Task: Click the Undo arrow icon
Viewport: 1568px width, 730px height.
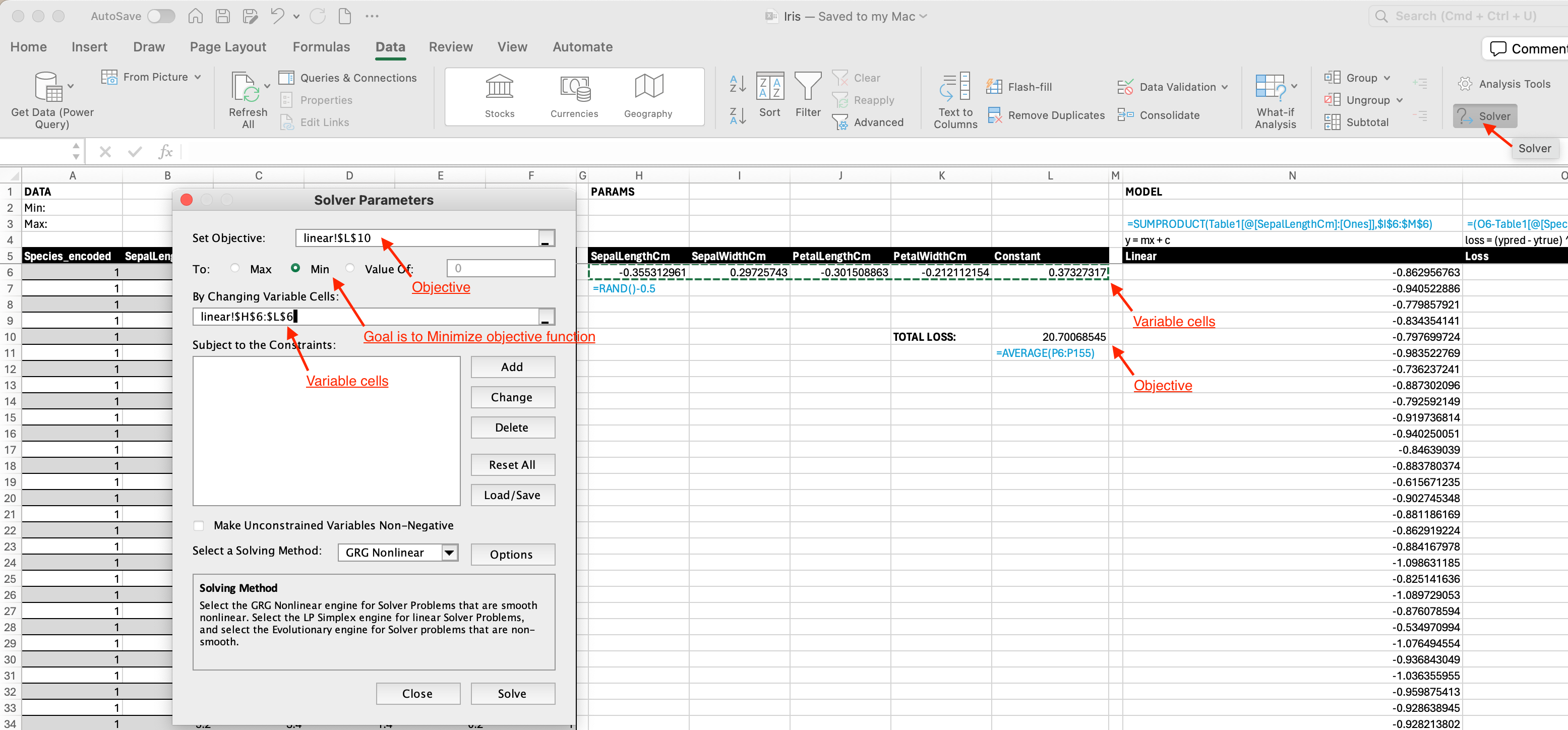Action: [278, 16]
